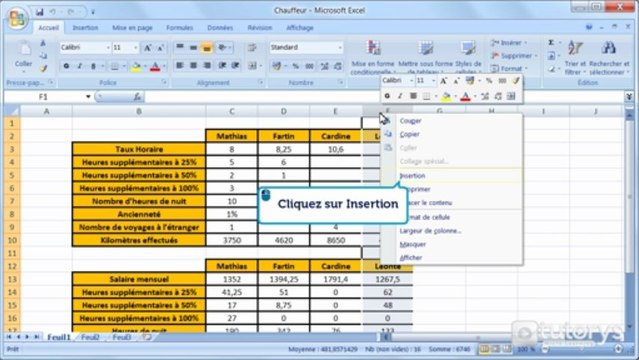Remove a decimal place in ribbon Nombre group
Image resolution: width=639 pixels, height=360 pixels.
[338, 66]
